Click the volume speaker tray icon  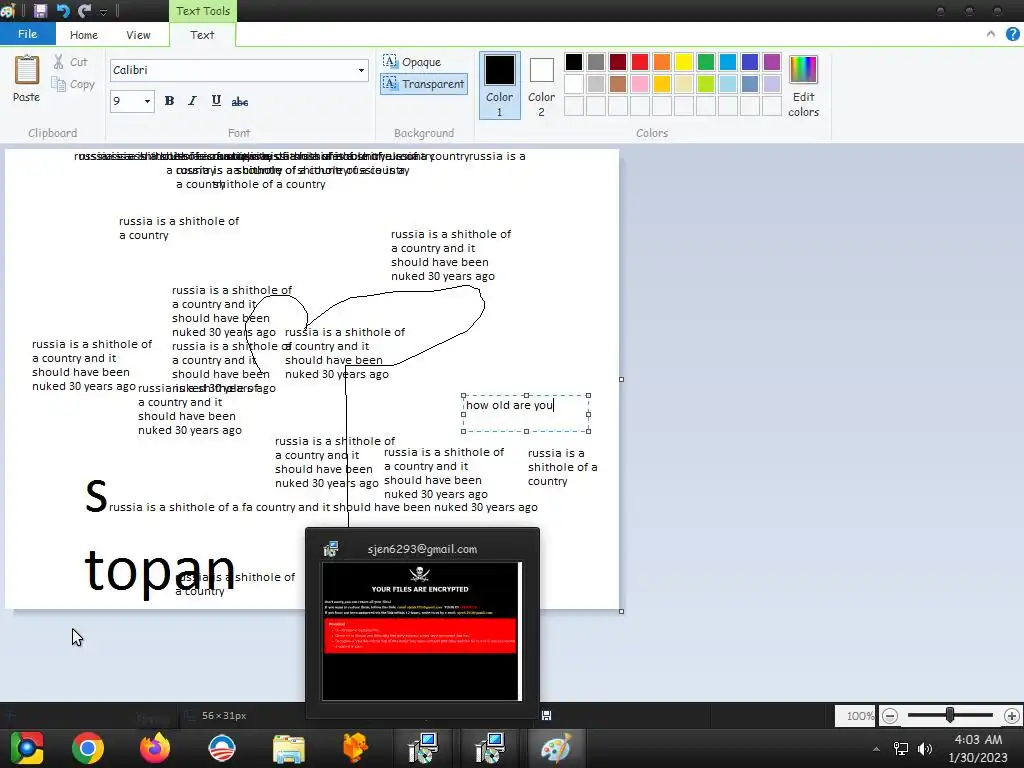click(925, 749)
